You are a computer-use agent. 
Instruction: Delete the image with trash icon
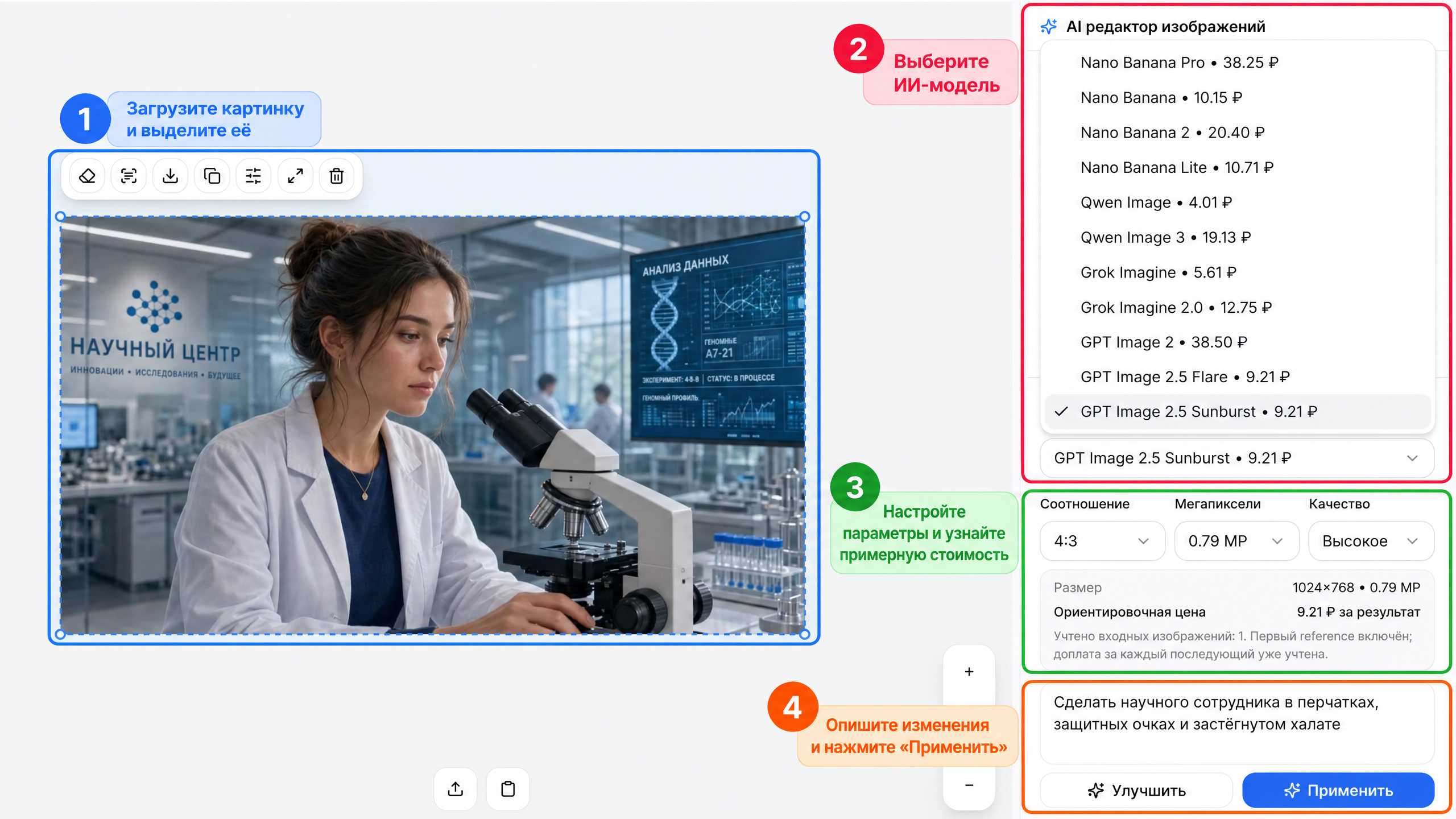point(337,176)
